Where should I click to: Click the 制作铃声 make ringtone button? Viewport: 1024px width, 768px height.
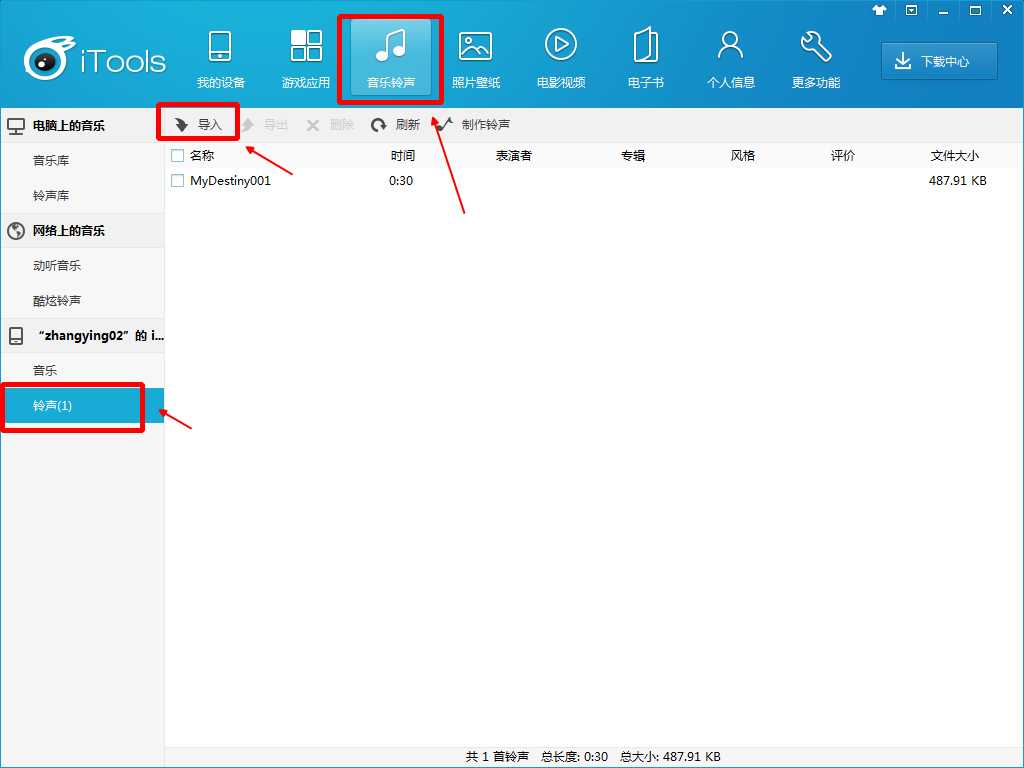[x=473, y=124]
